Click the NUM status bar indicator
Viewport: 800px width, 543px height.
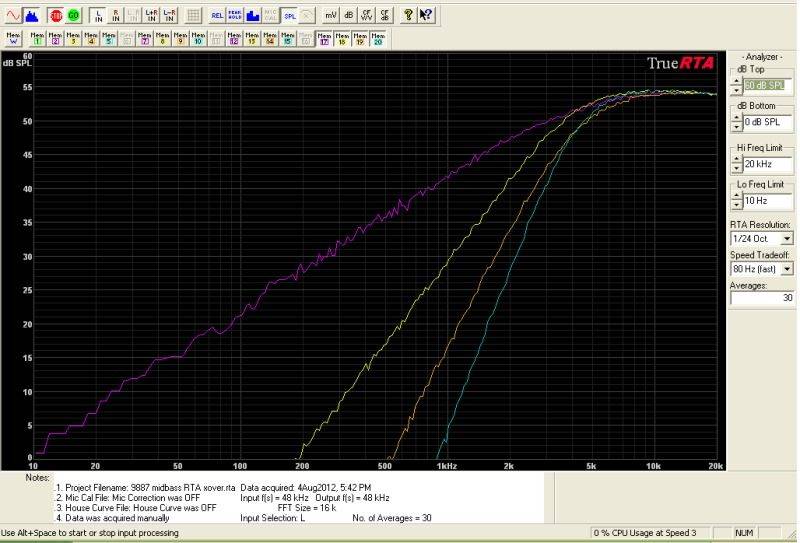pos(744,533)
